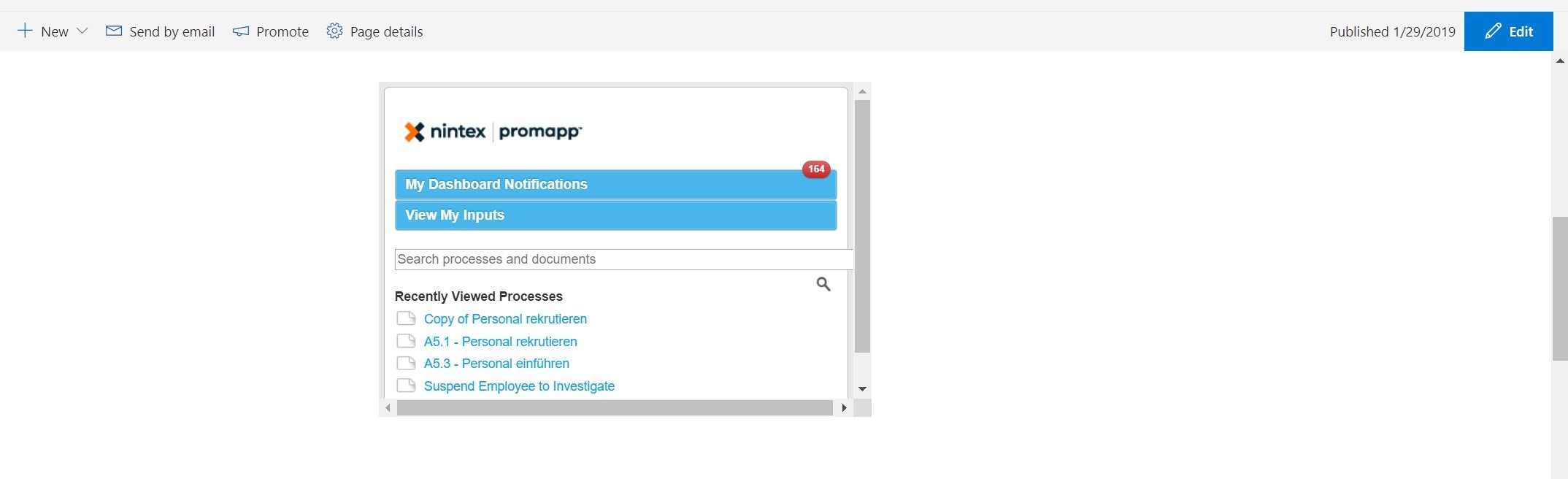Click the Send by email envelope icon
This screenshot has height=479, width=1568.
coord(114,31)
